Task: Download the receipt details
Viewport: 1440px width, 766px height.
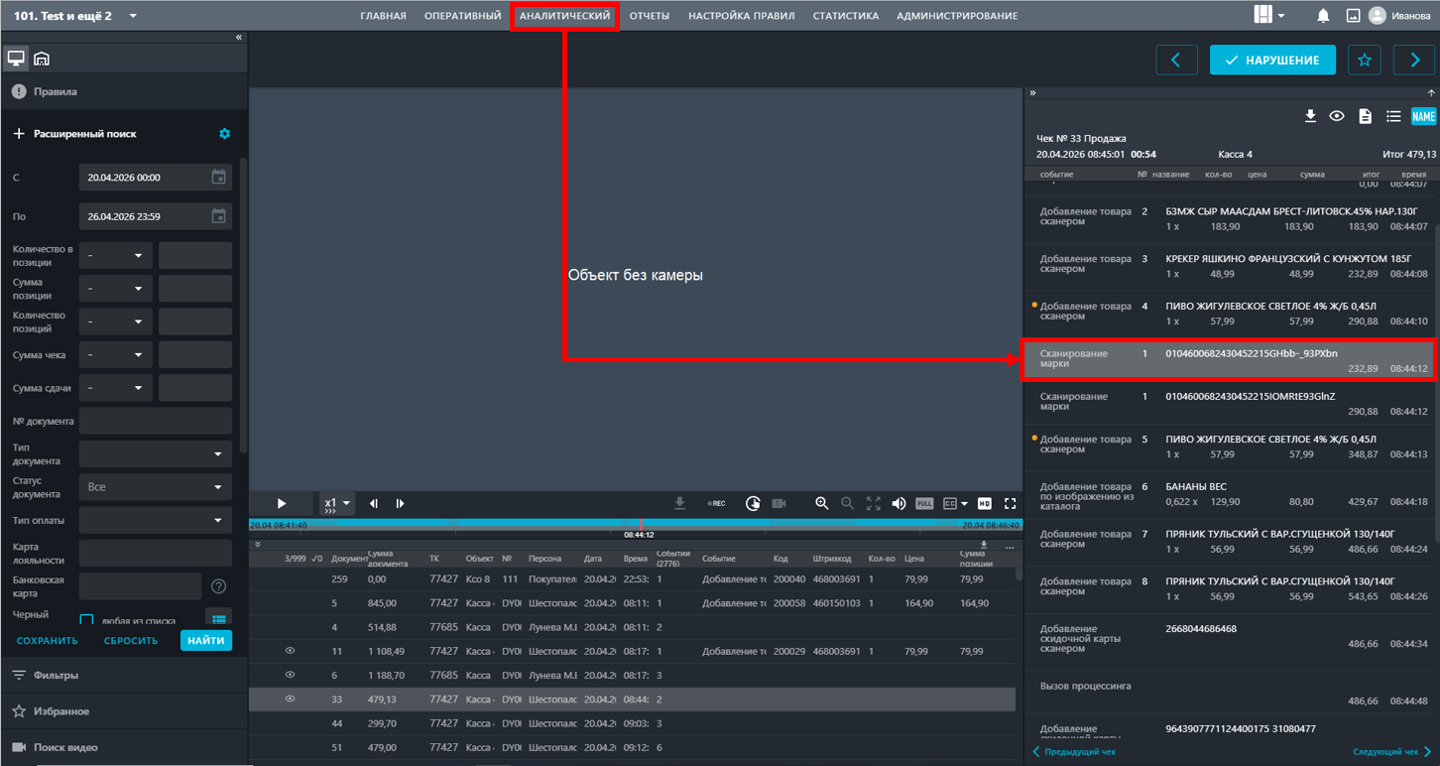Action: [1310, 116]
